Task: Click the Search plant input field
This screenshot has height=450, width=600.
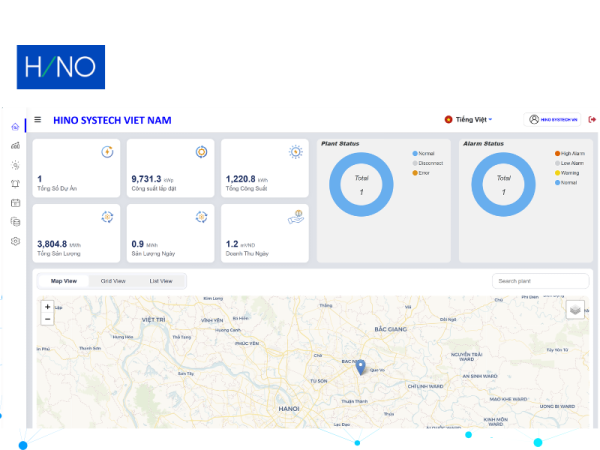Action: pos(540,281)
